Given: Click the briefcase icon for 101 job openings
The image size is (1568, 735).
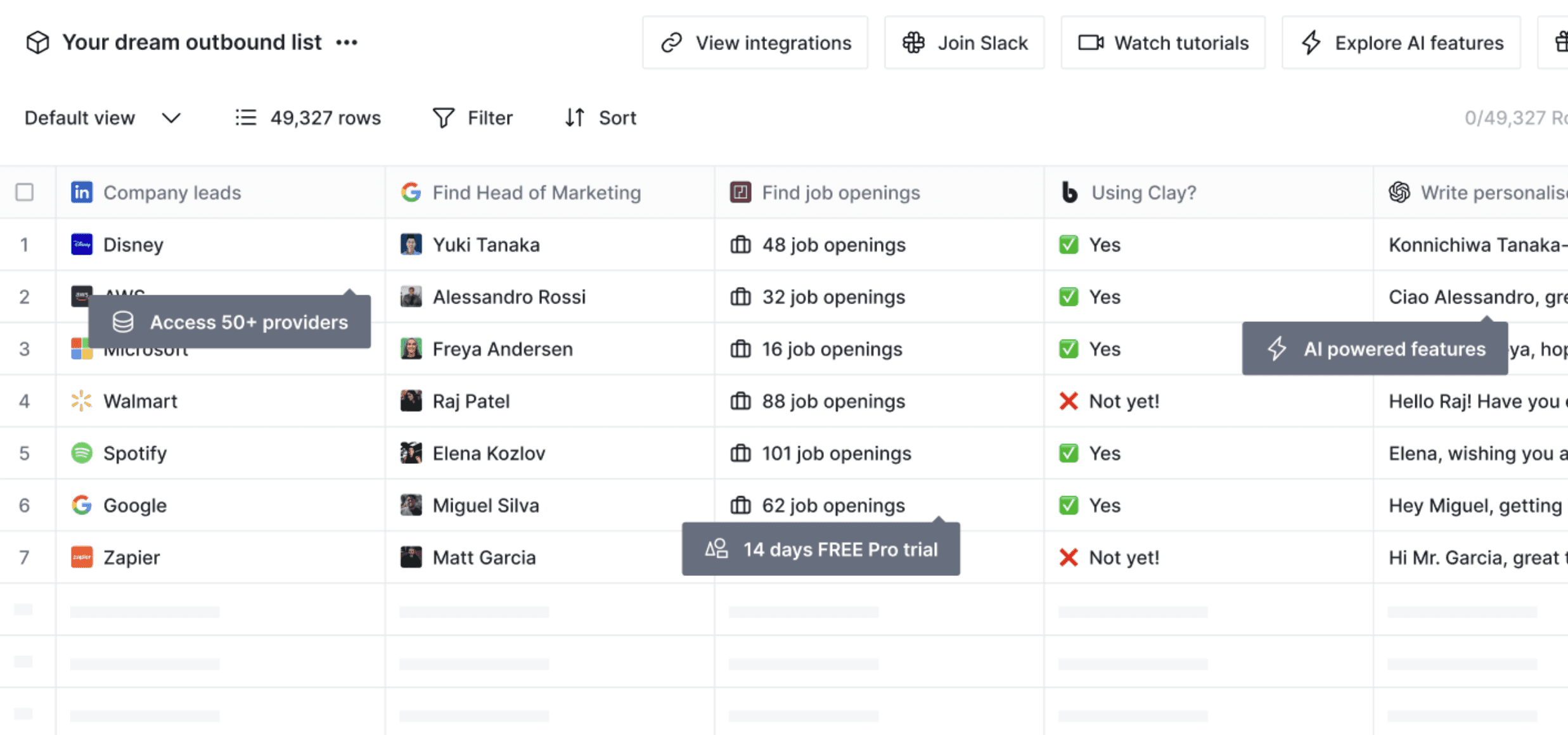Looking at the screenshot, I should (740, 453).
